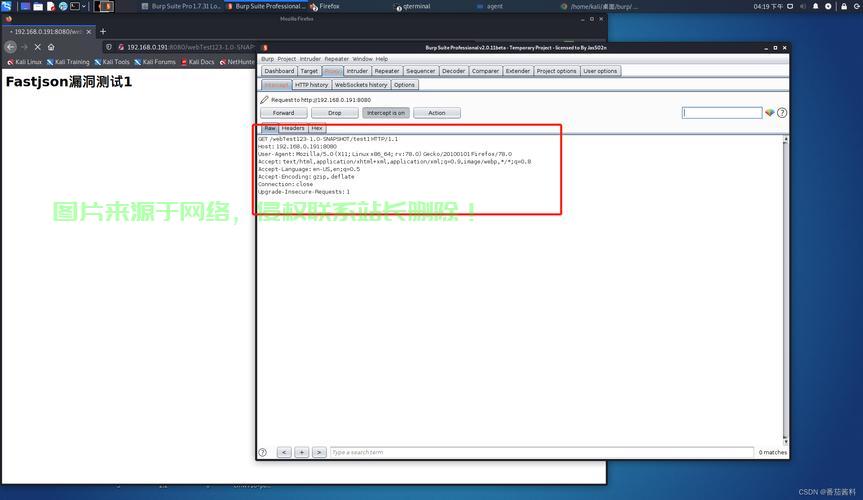Switch to the Target tab
The width and height of the screenshot is (863, 500).
[x=309, y=71]
